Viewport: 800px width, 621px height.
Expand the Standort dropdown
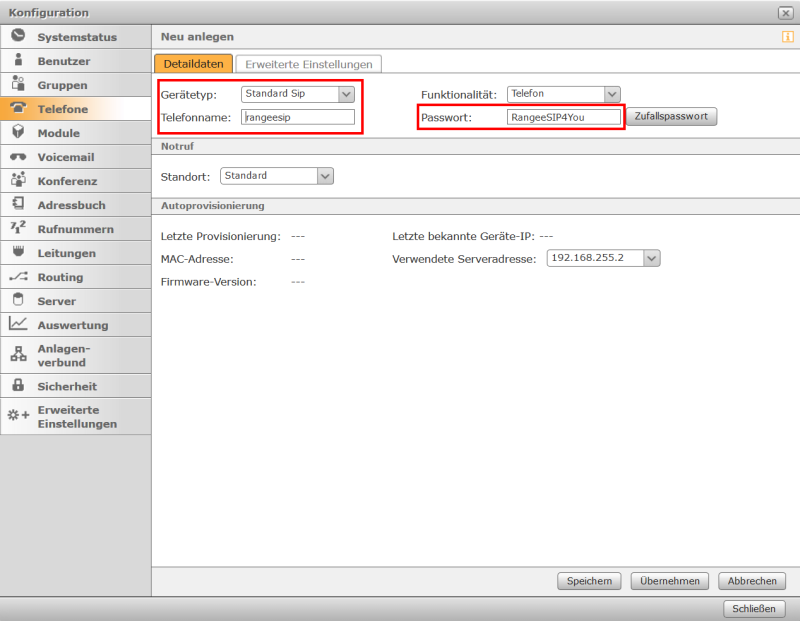click(x=324, y=176)
